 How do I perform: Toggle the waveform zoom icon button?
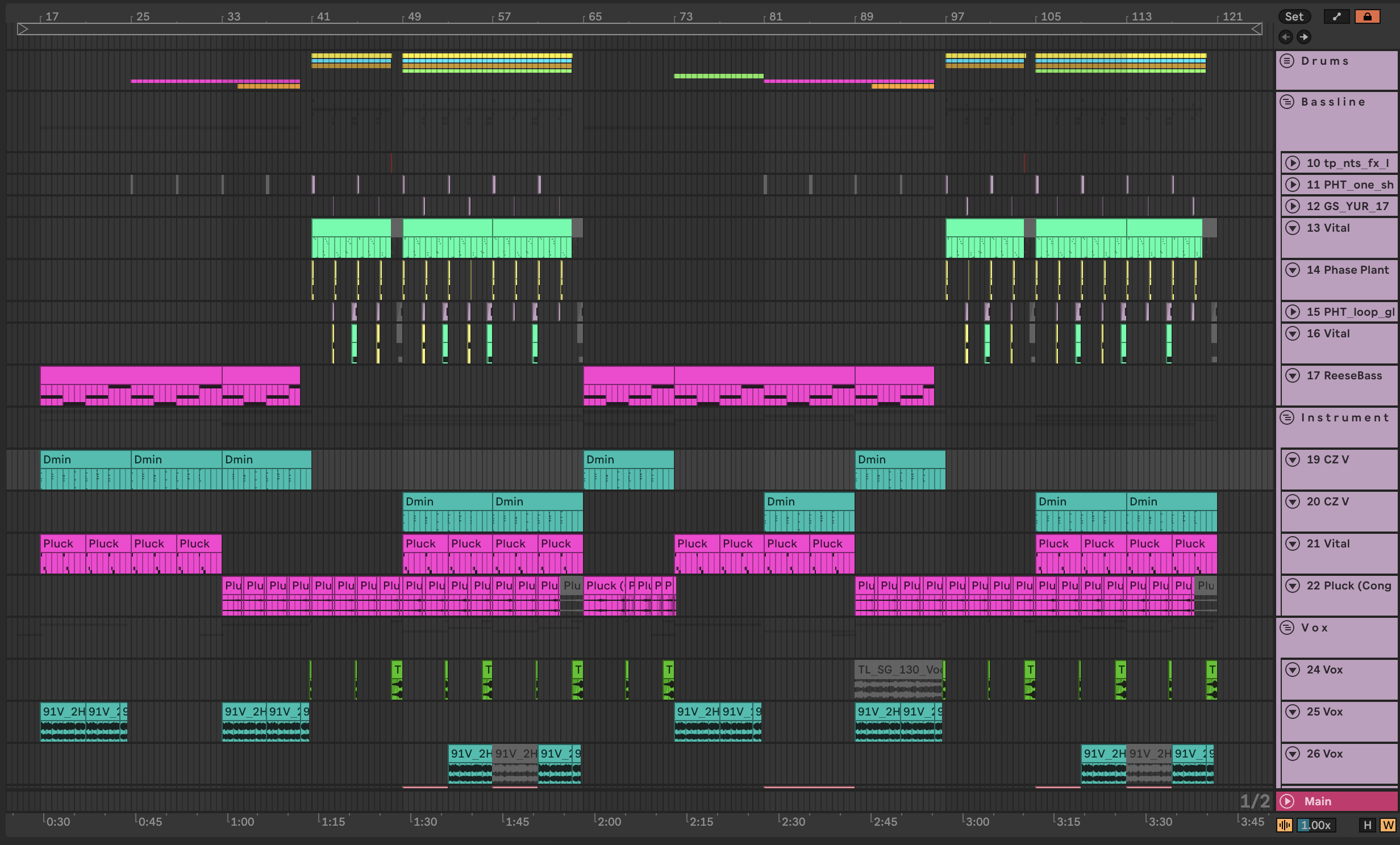(1284, 825)
